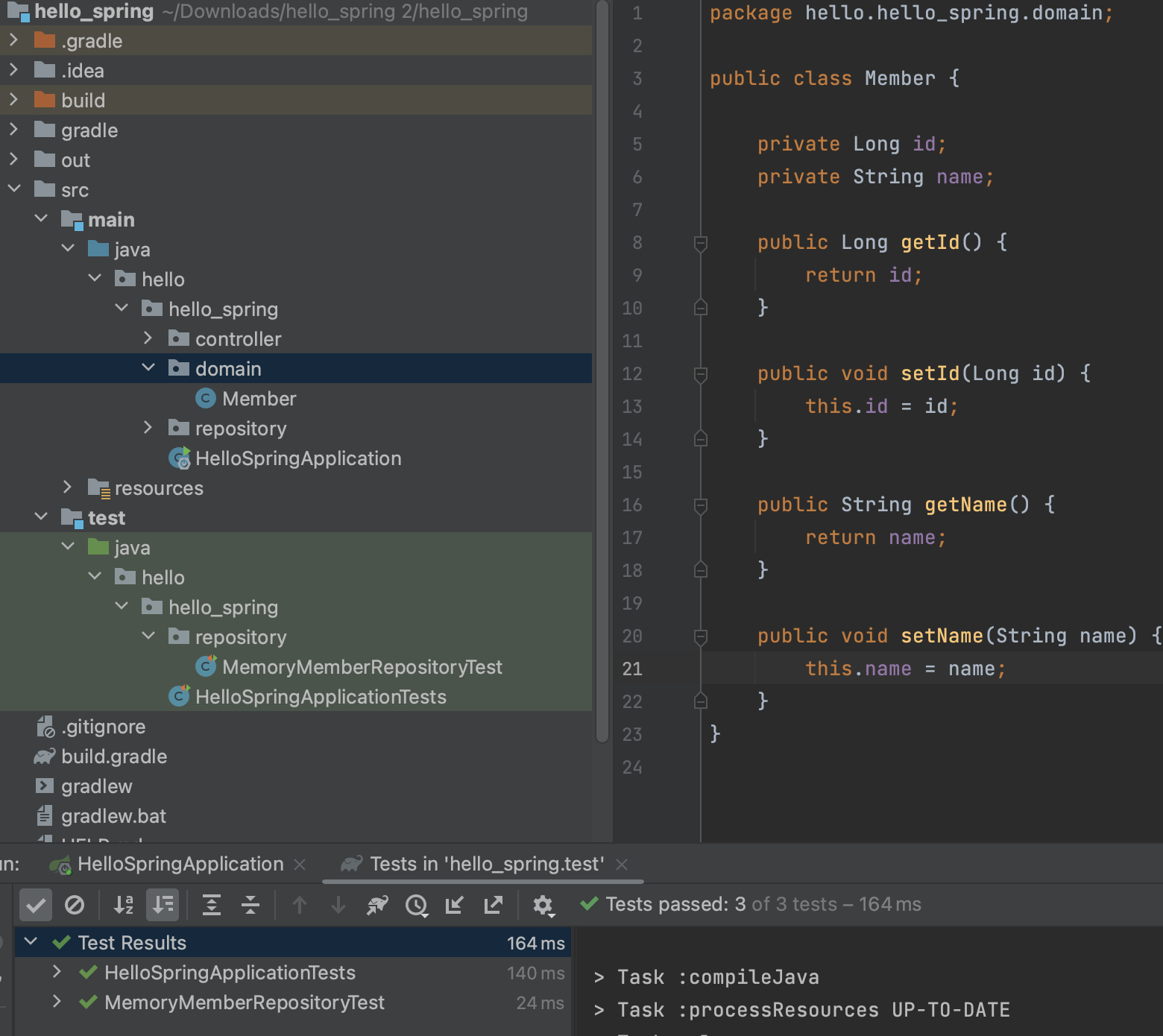Image resolution: width=1163 pixels, height=1036 pixels.
Task: Import tests from file icon
Action: click(455, 905)
